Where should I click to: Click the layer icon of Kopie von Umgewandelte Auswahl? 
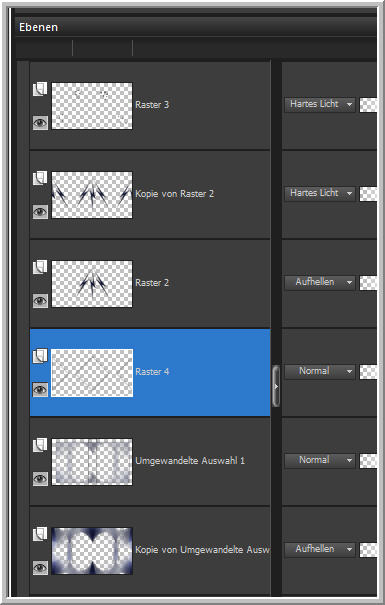(x=40, y=534)
